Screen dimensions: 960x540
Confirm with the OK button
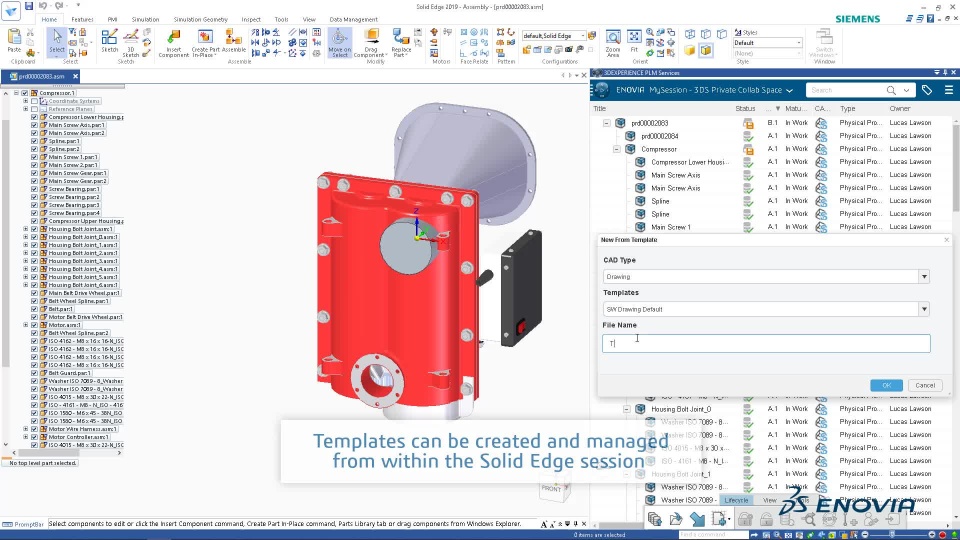click(x=886, y=385)
